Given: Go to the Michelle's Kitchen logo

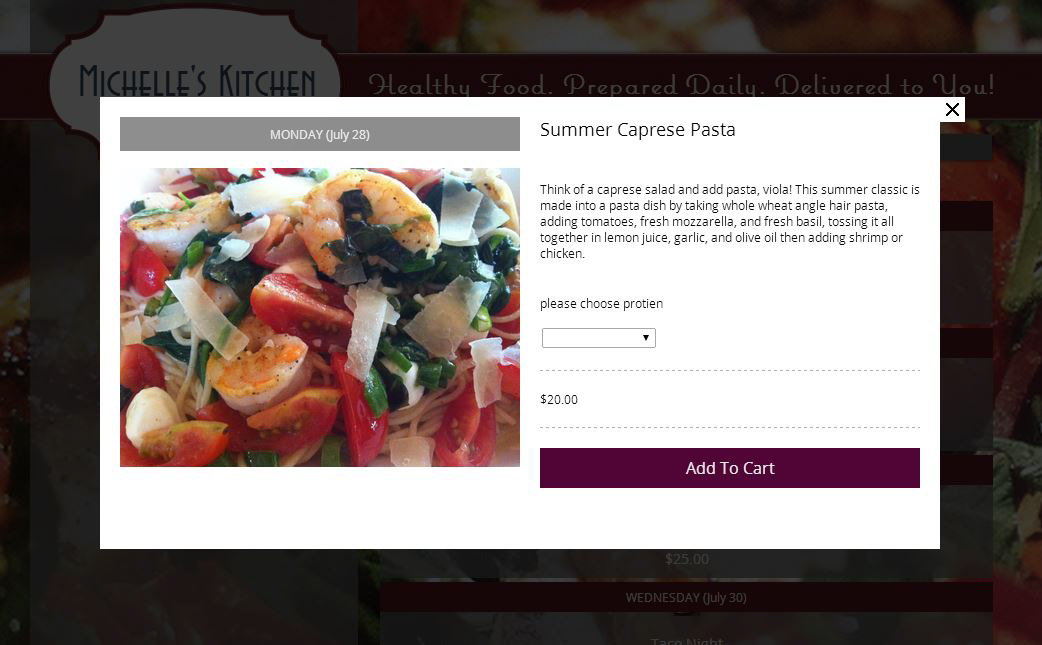Looking at the screenshot, I should click(x=197, y=83).
